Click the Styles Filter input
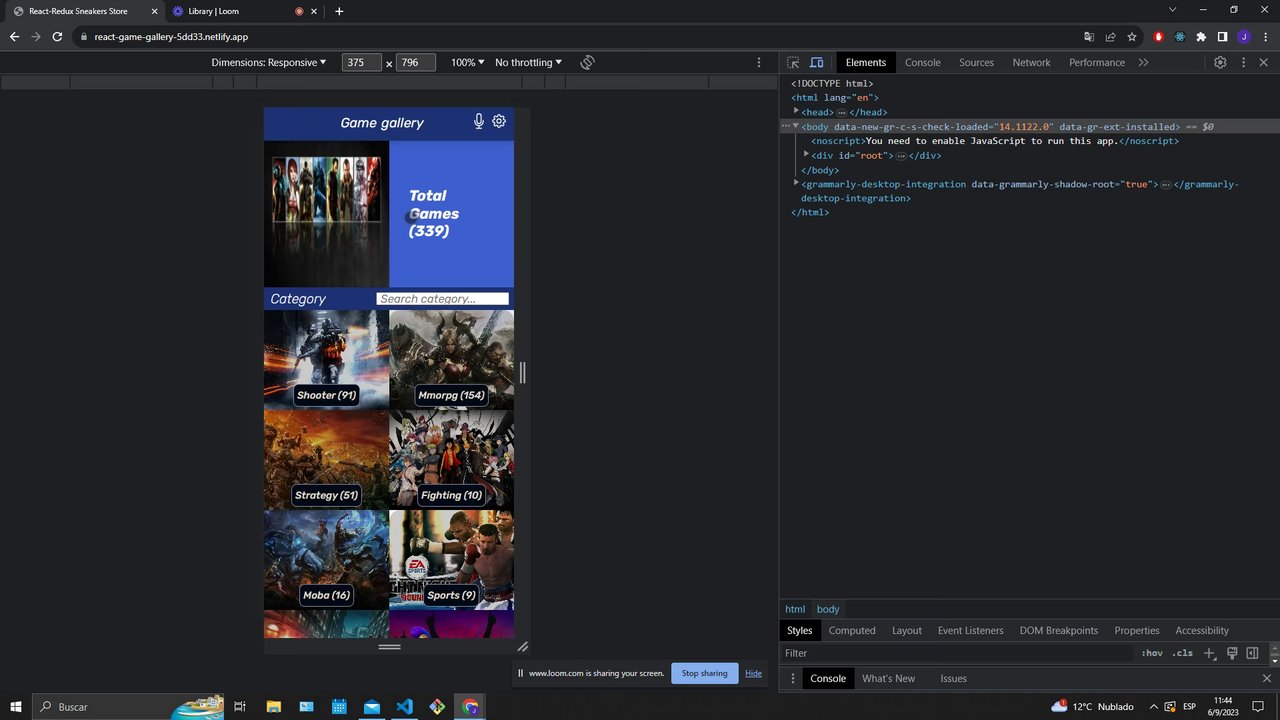Screen dimensions: 1280x720 (x=958, y=653)
